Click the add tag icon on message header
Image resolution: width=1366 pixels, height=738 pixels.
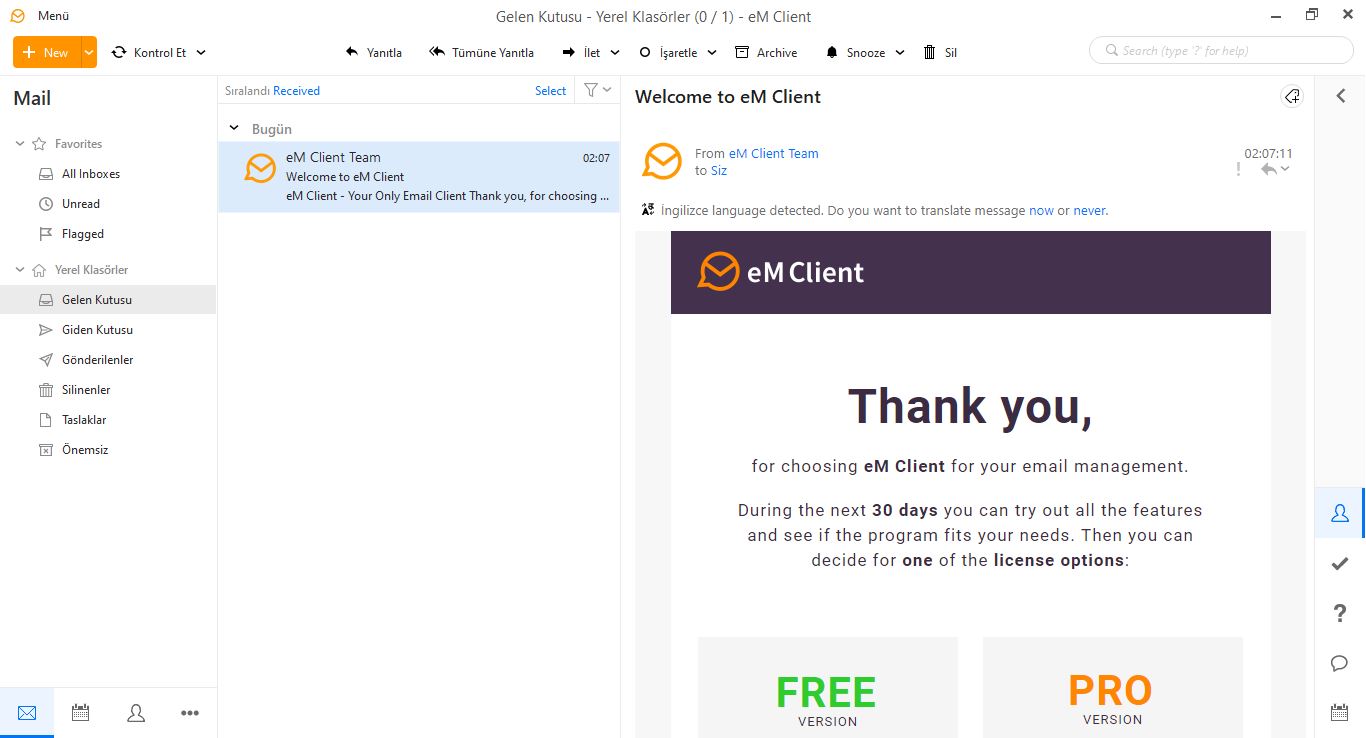point(1292,97)
